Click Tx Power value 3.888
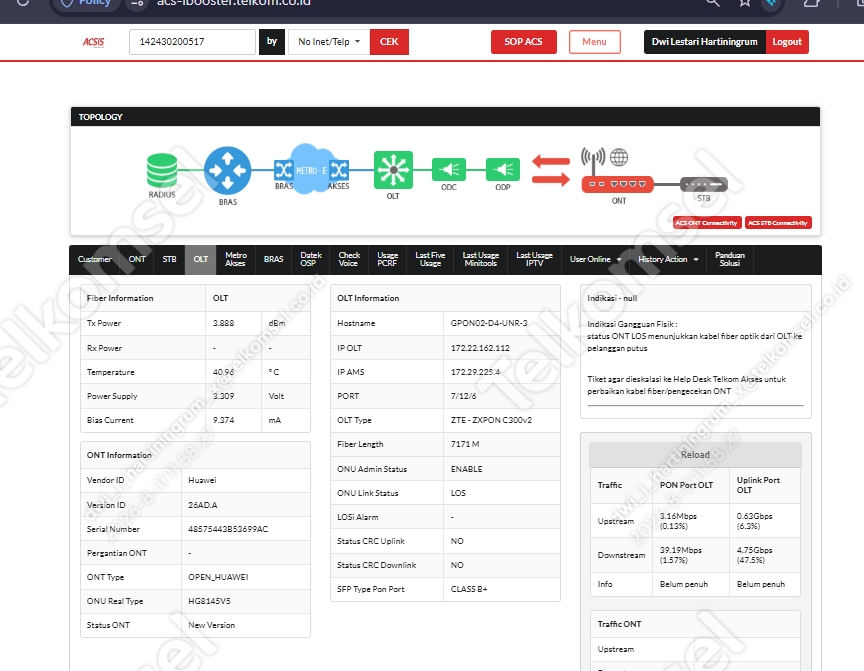This screenshot has height=671, width=864. point(223,323)
